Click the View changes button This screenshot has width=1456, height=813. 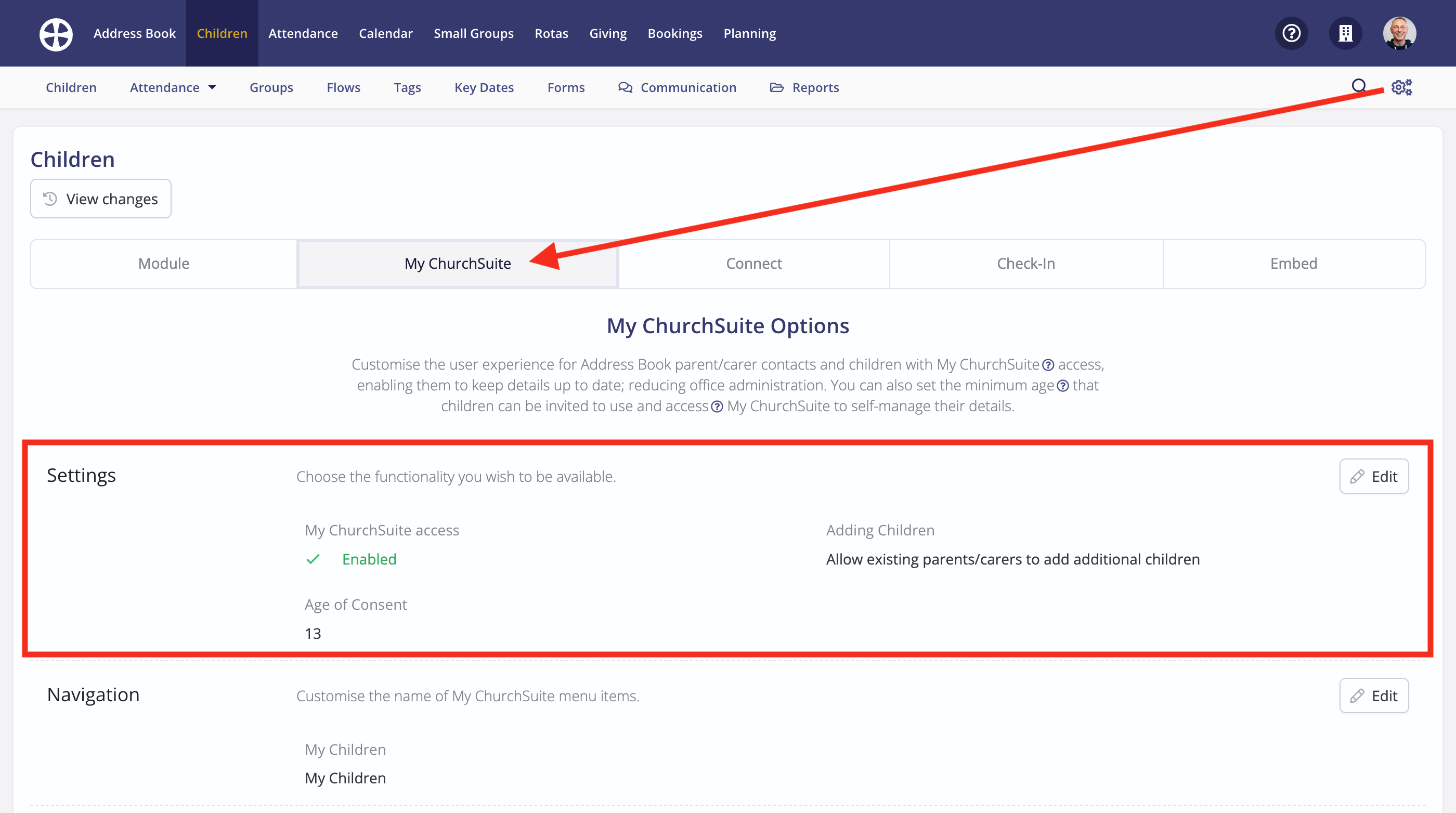(100, 199)
